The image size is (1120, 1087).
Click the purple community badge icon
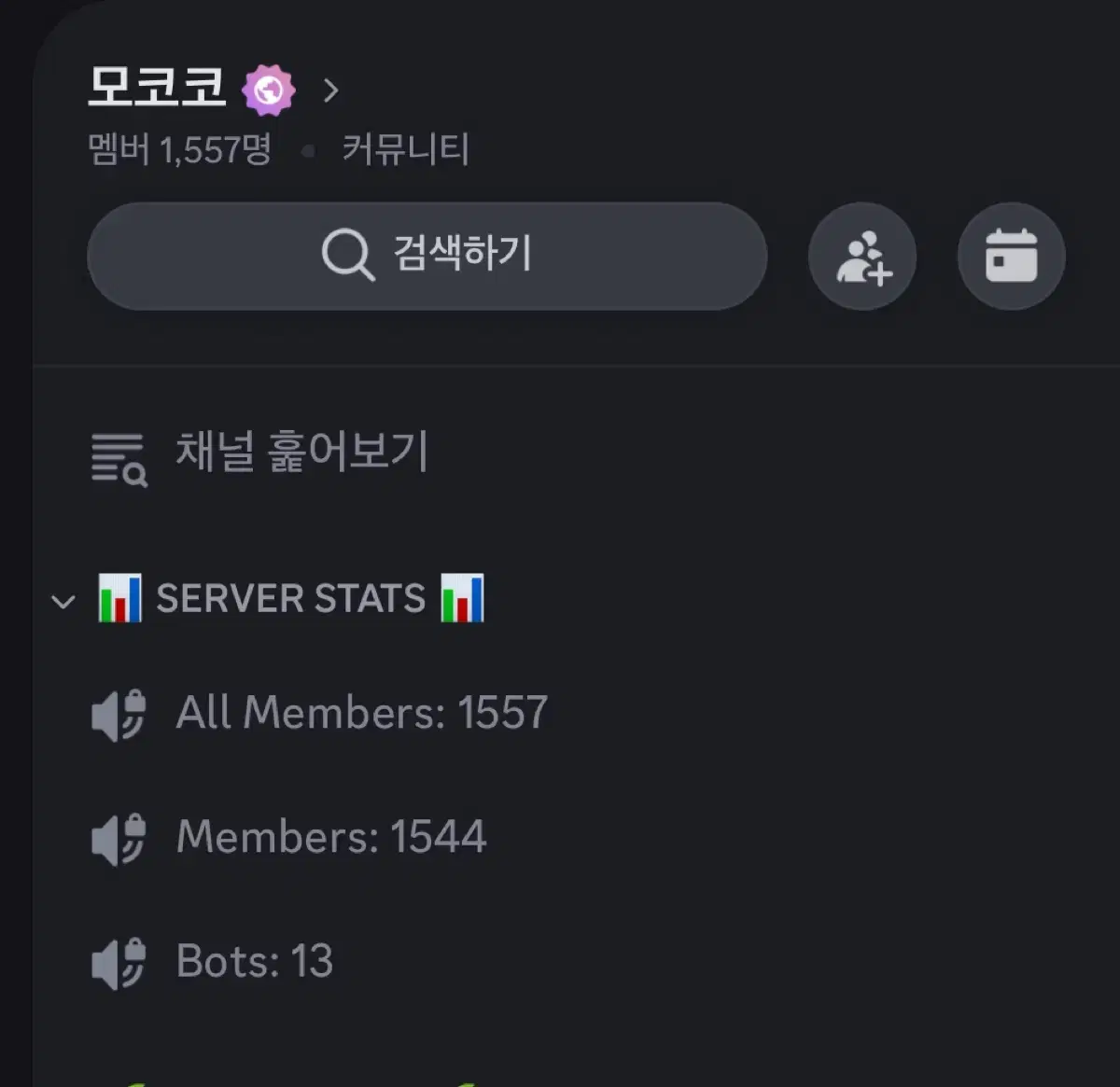(269, 91)
